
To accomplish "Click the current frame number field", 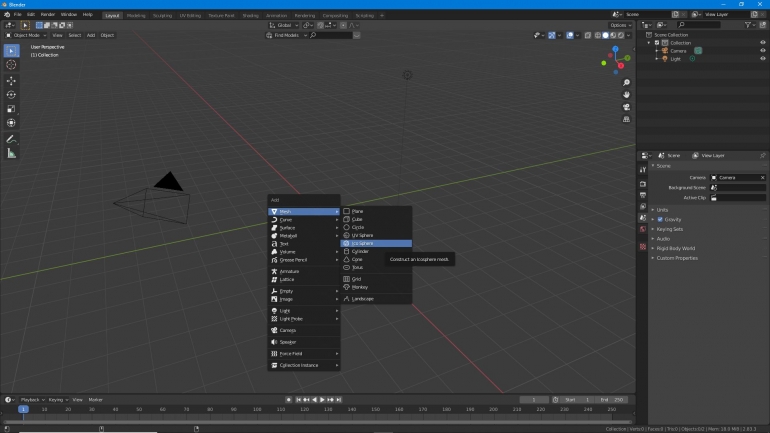I will (x=534, y=400).
